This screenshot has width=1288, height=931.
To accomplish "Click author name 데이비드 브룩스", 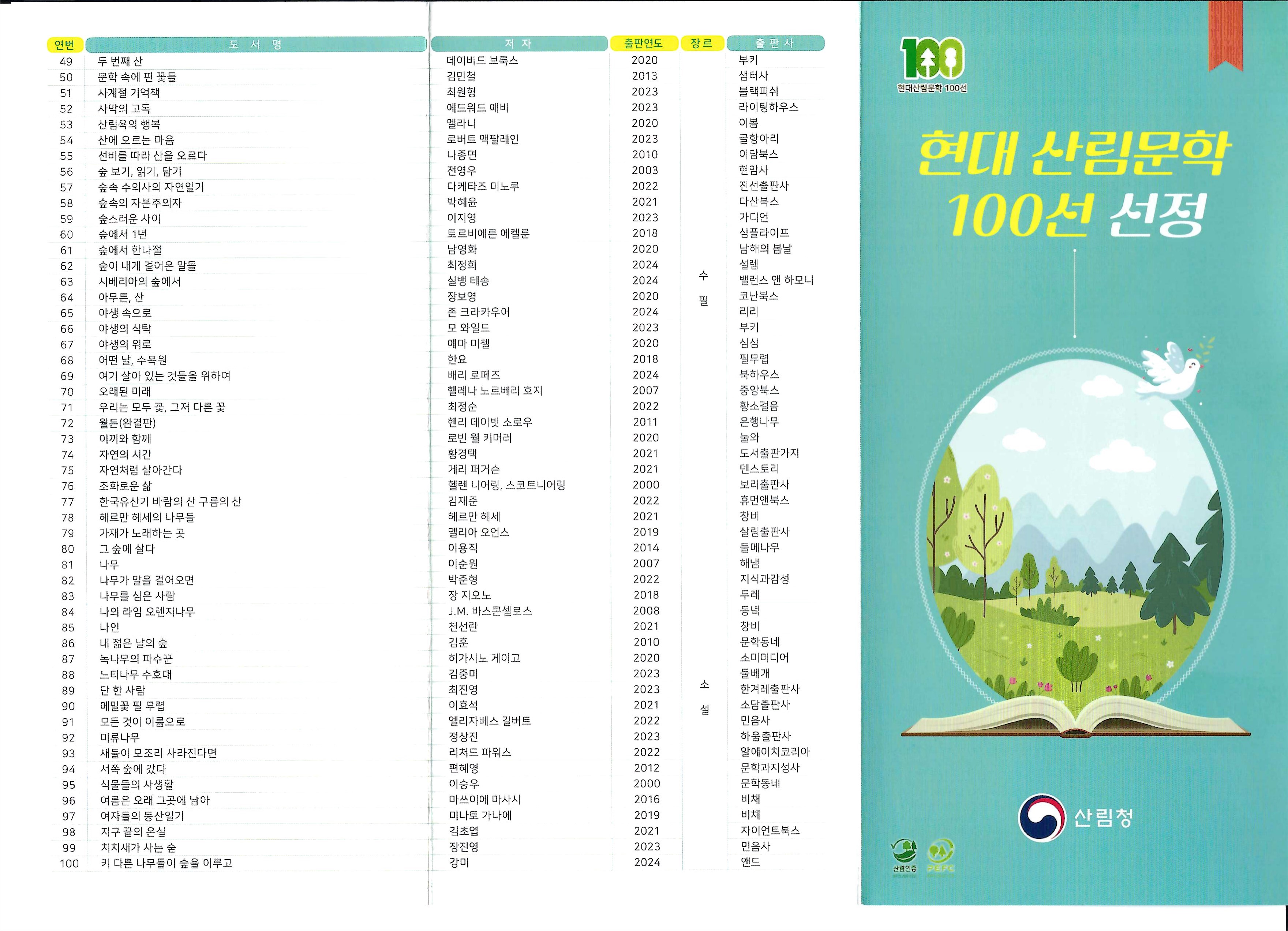I will pyautogui.click(x=483, y=60).
